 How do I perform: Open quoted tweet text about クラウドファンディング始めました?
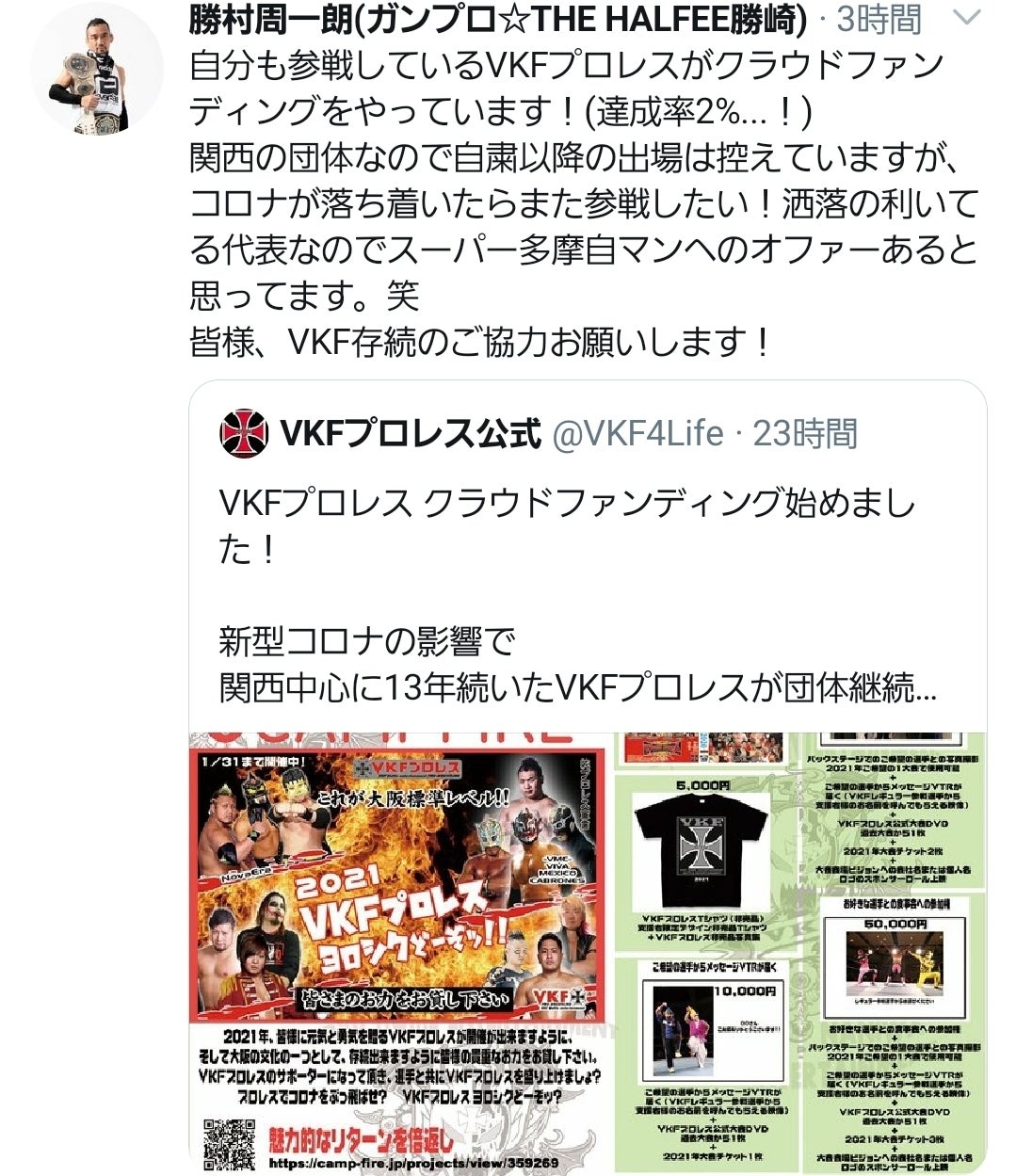[x=567, y=526]
